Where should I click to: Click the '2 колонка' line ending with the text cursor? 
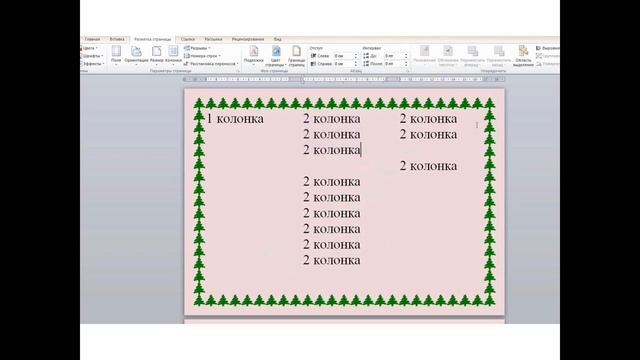(x=332, y=150)
